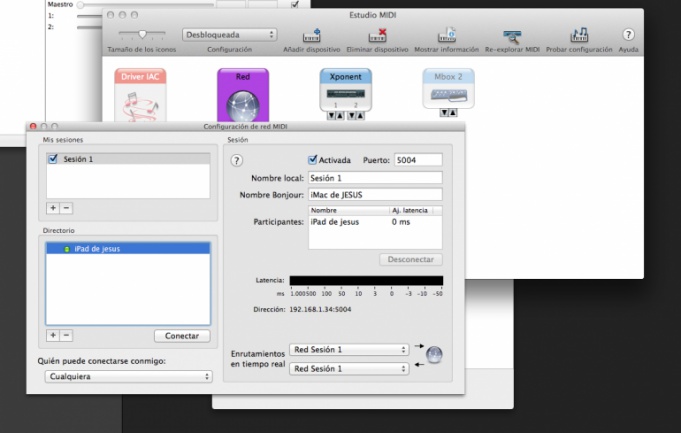This screenshot has height=433, width=681.
Task: Select the Xponent device icon
Action: 345,92
